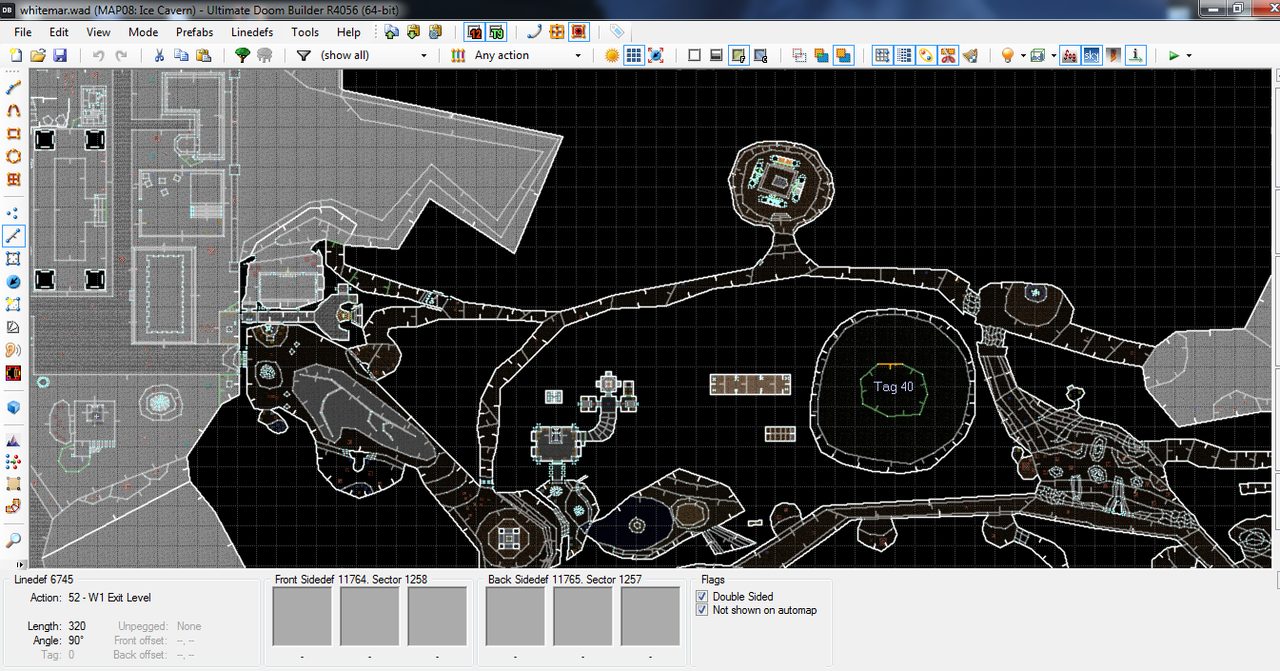Uncheck the Double Sided flag
This screenshot has height=671, width=1280.
click(x=702, y=597)
